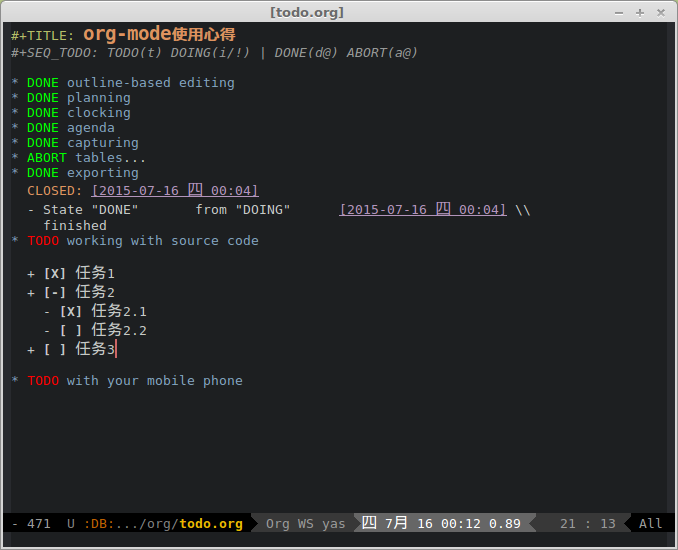
Task: Click the plus bullet of 任务1
Action: [x=31, y=274]
